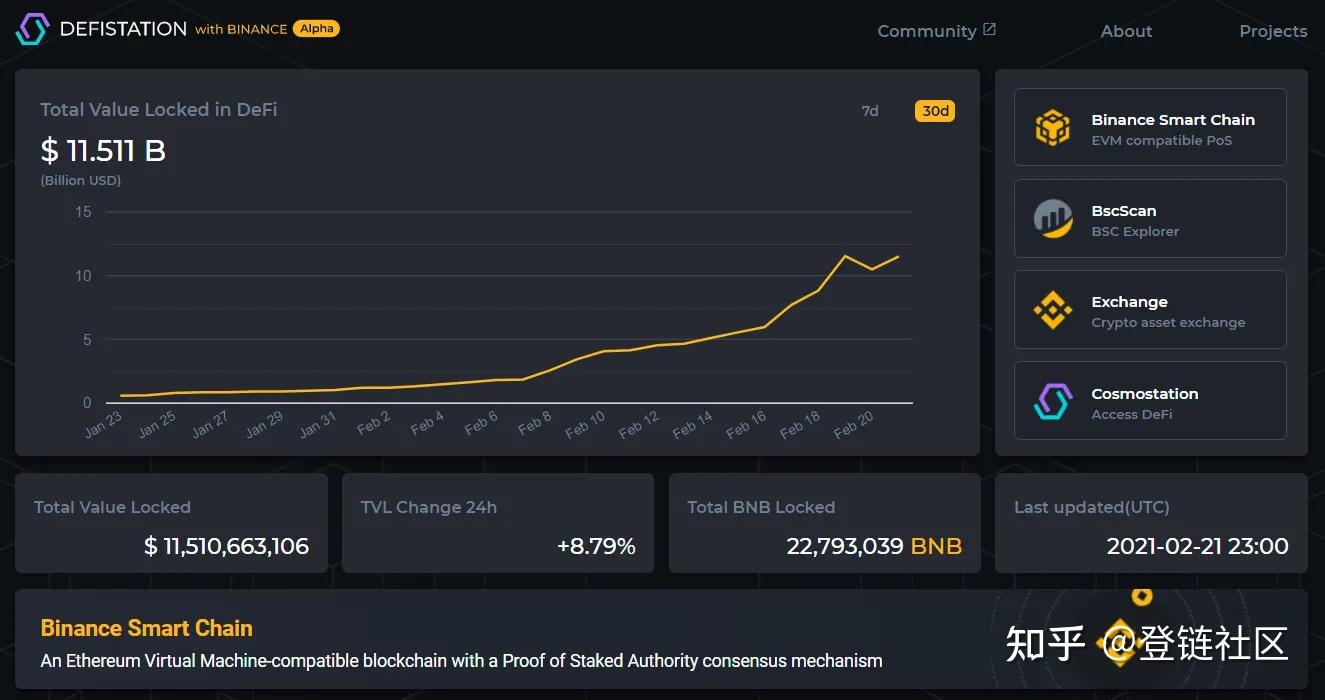Click DEFISTATION brand title
The image size is (1325, 700).
123,29
